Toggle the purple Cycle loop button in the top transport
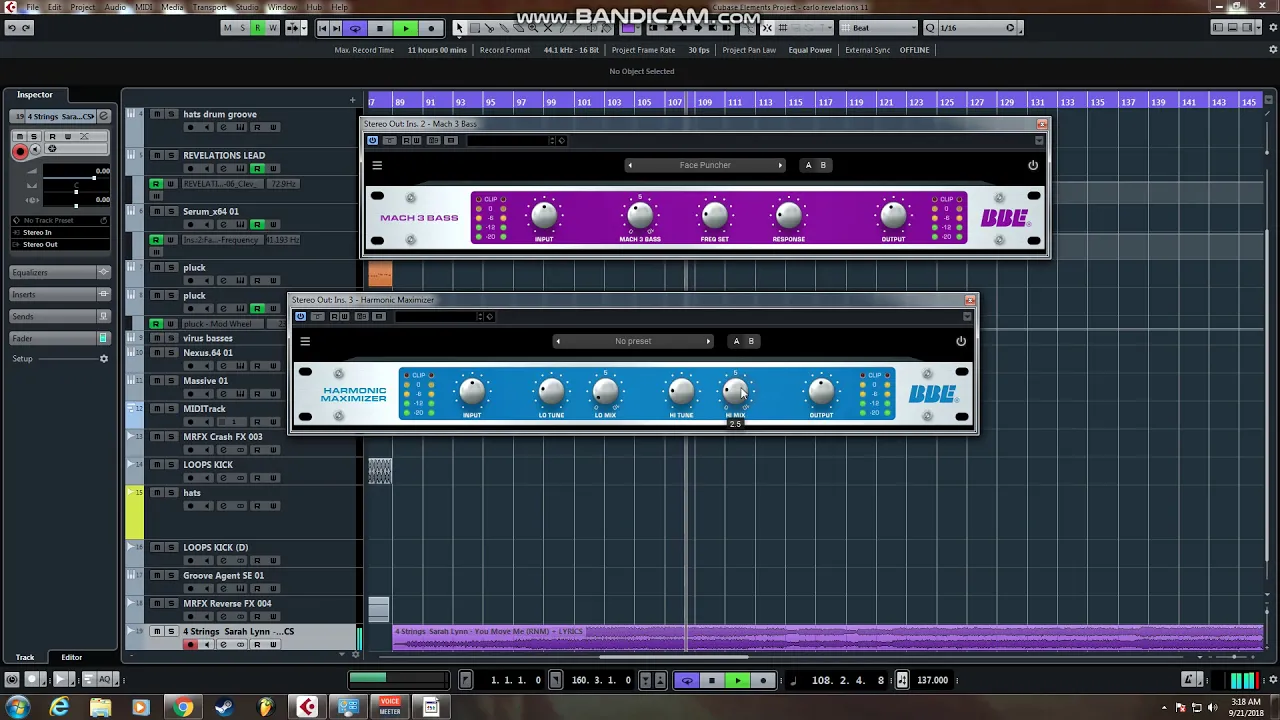The width and height of the screenshot is (1280, 720). [355, 28]
